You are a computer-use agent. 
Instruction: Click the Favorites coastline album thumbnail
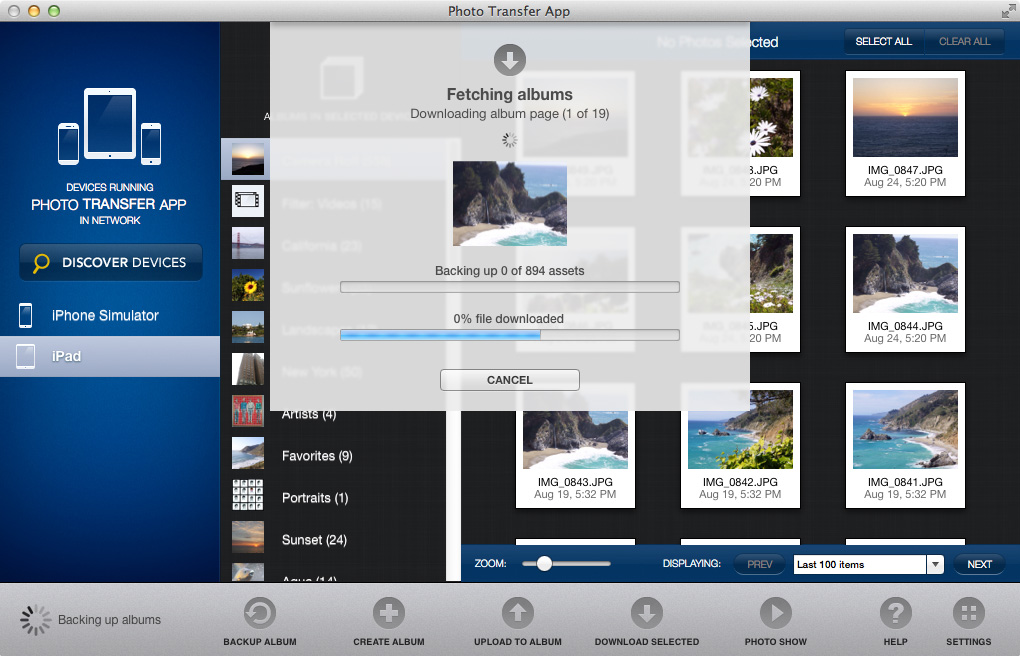(x=248, y=453)
